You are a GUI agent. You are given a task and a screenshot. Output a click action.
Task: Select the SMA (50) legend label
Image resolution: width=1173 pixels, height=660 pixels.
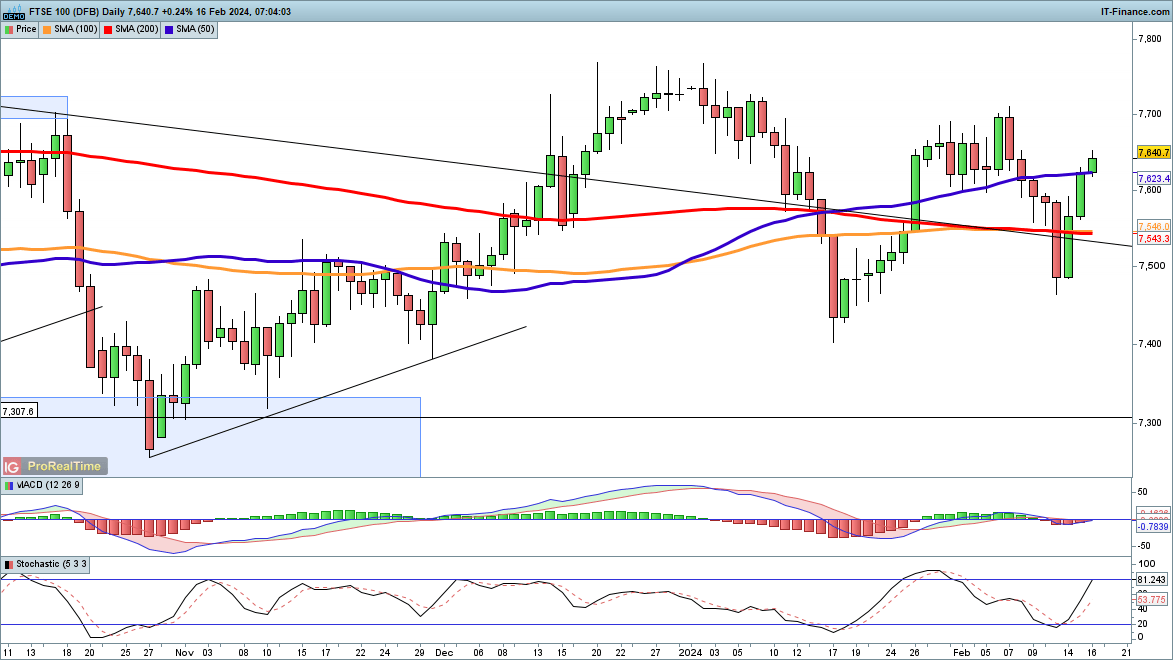coord(195,29)
